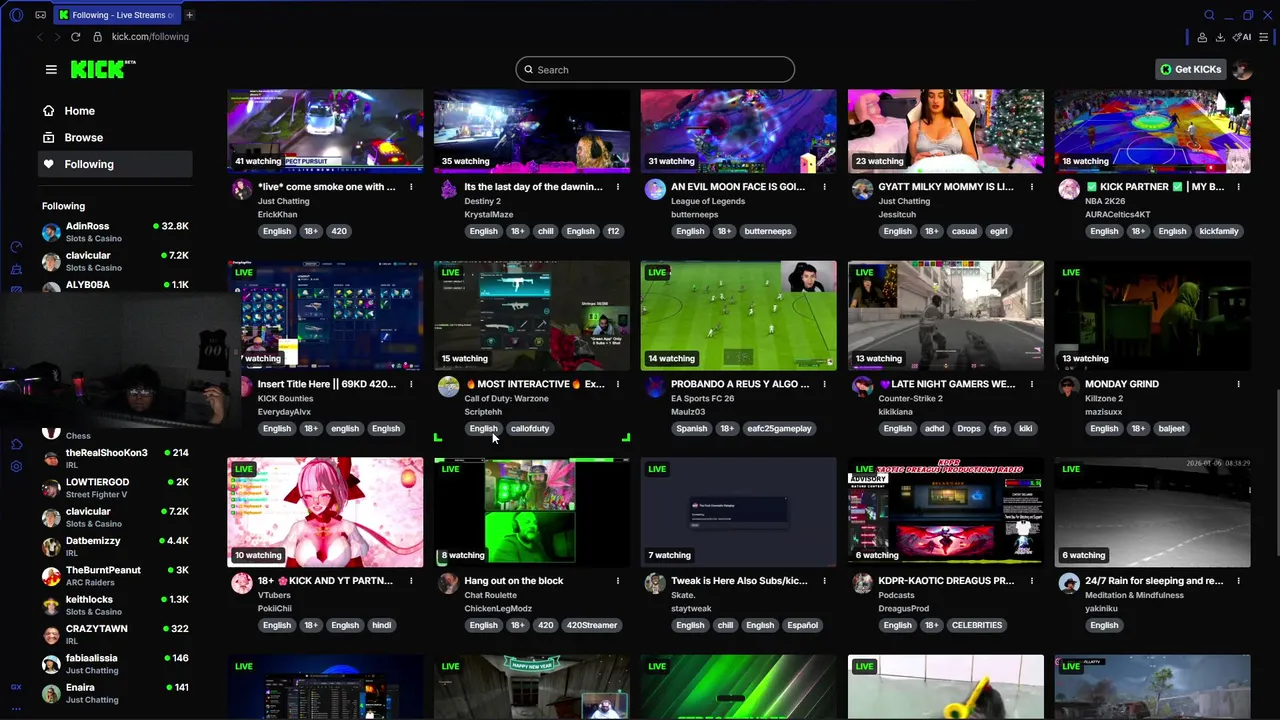Open options for ErickKhan stream card

[x=411, y=187]
